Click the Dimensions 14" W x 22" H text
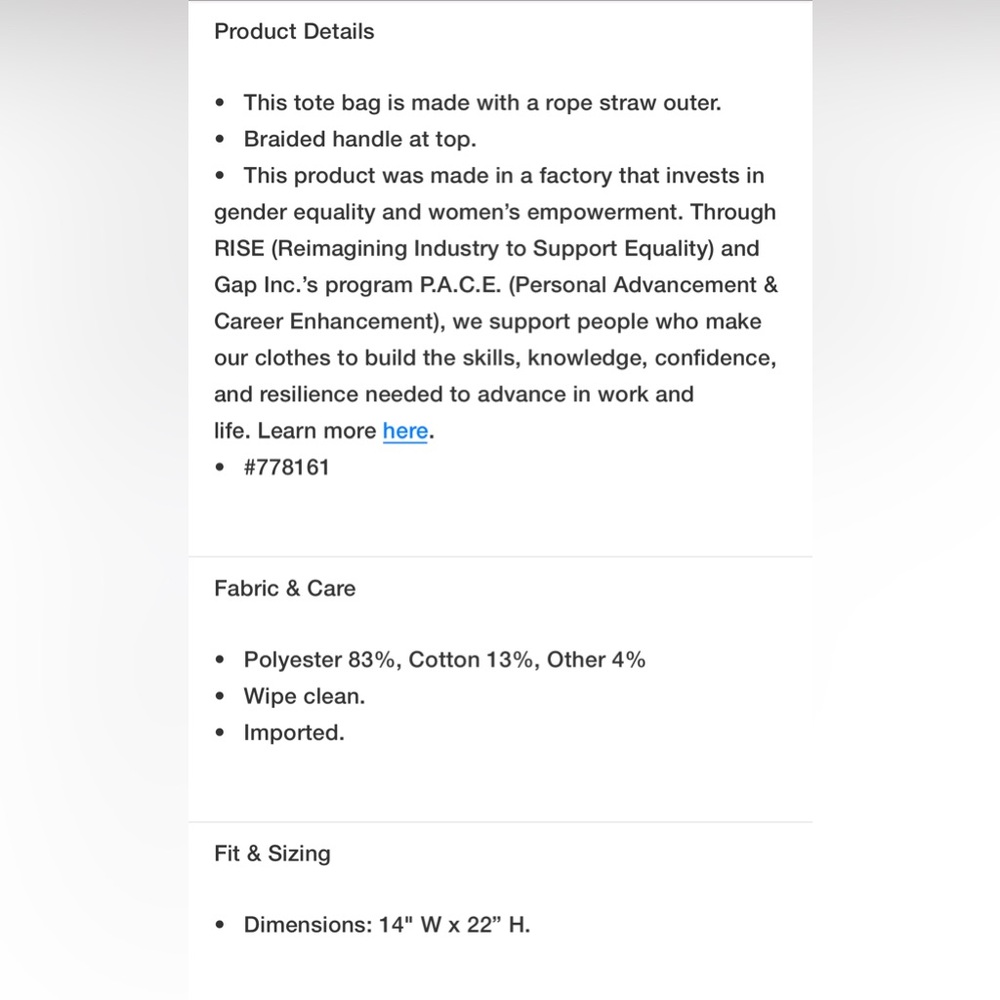 pos(387,925)
